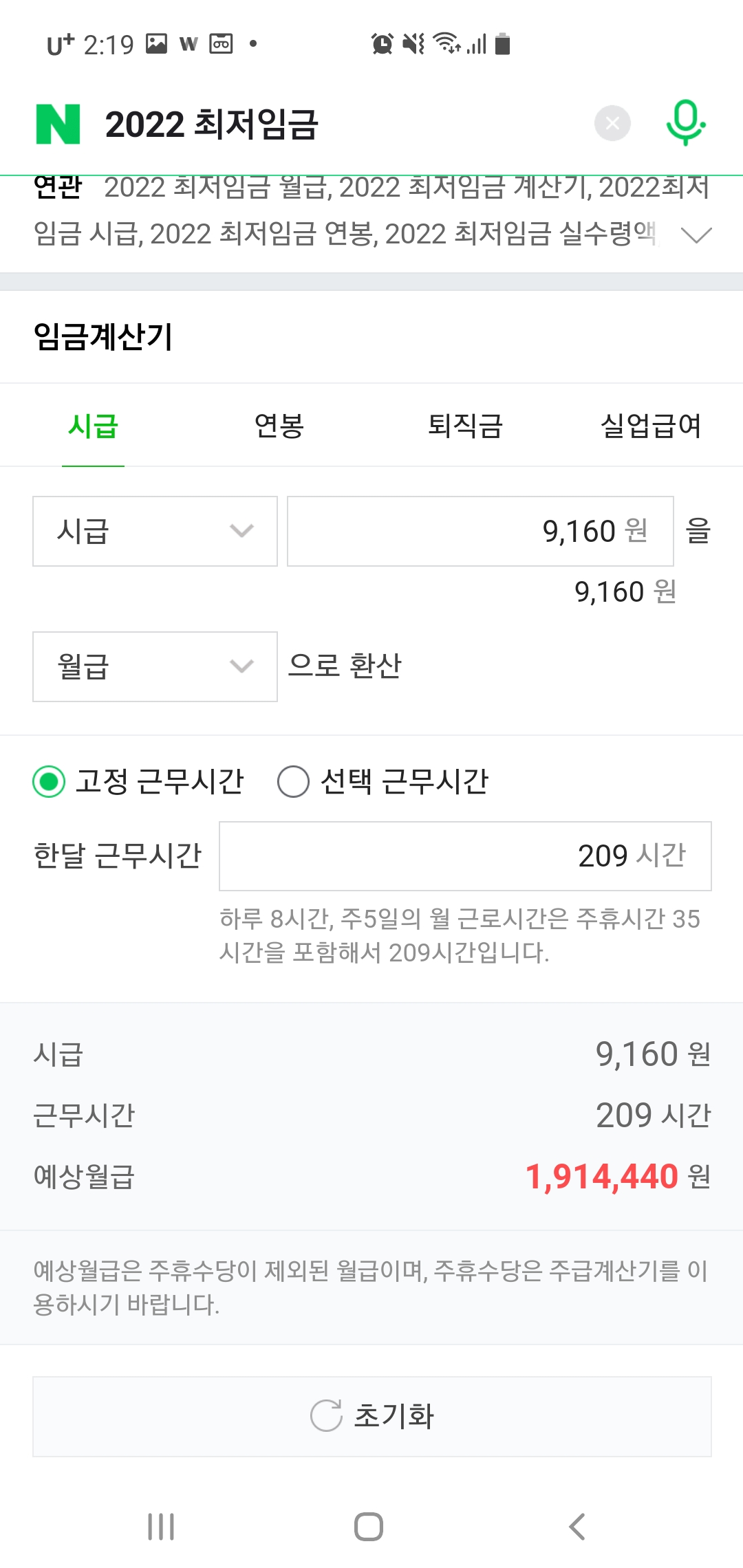Open the 실업급여 tab
The image size is (743, 1568).
pos(651,426)
